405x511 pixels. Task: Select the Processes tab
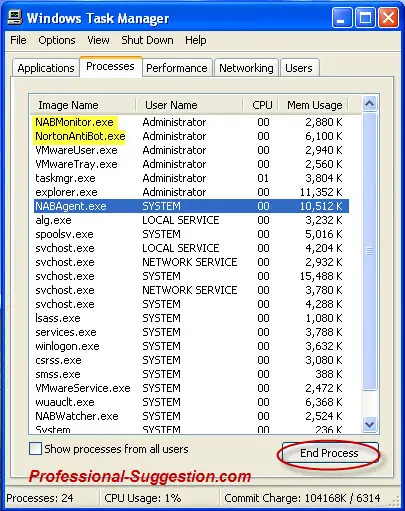pos(110,66)
